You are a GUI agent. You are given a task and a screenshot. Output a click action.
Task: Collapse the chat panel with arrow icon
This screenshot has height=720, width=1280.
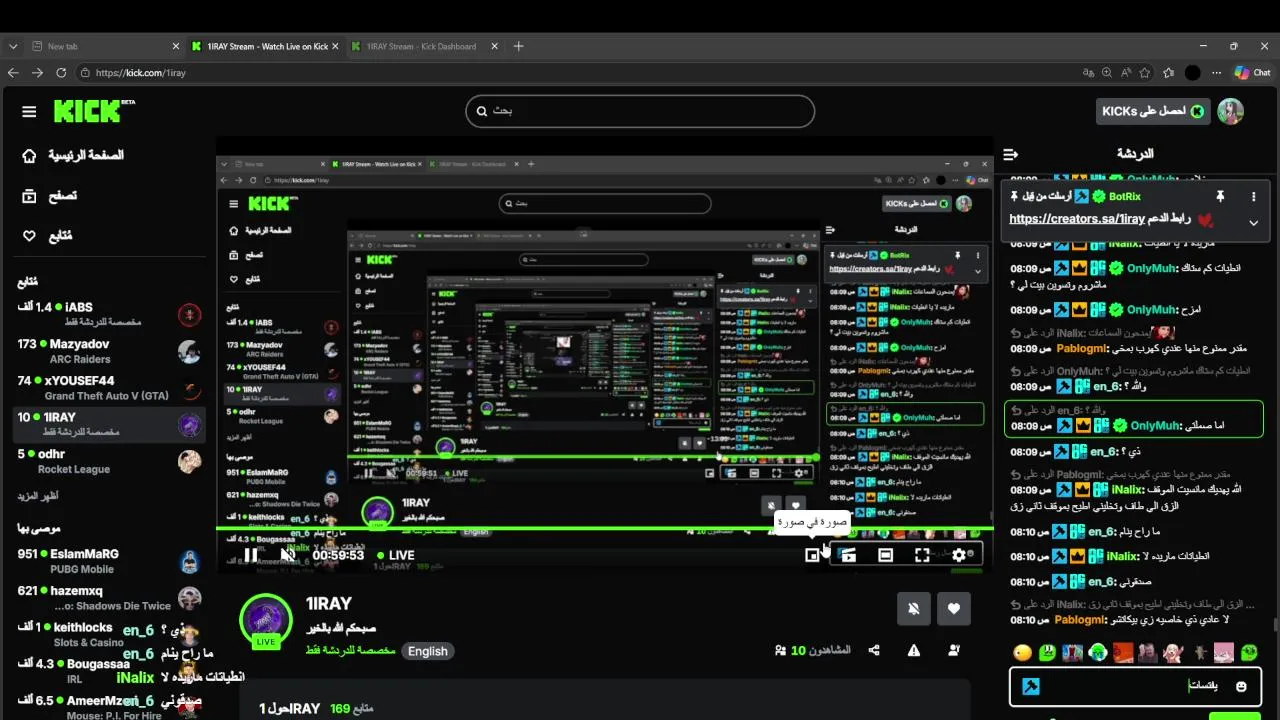pos(1010,154)
